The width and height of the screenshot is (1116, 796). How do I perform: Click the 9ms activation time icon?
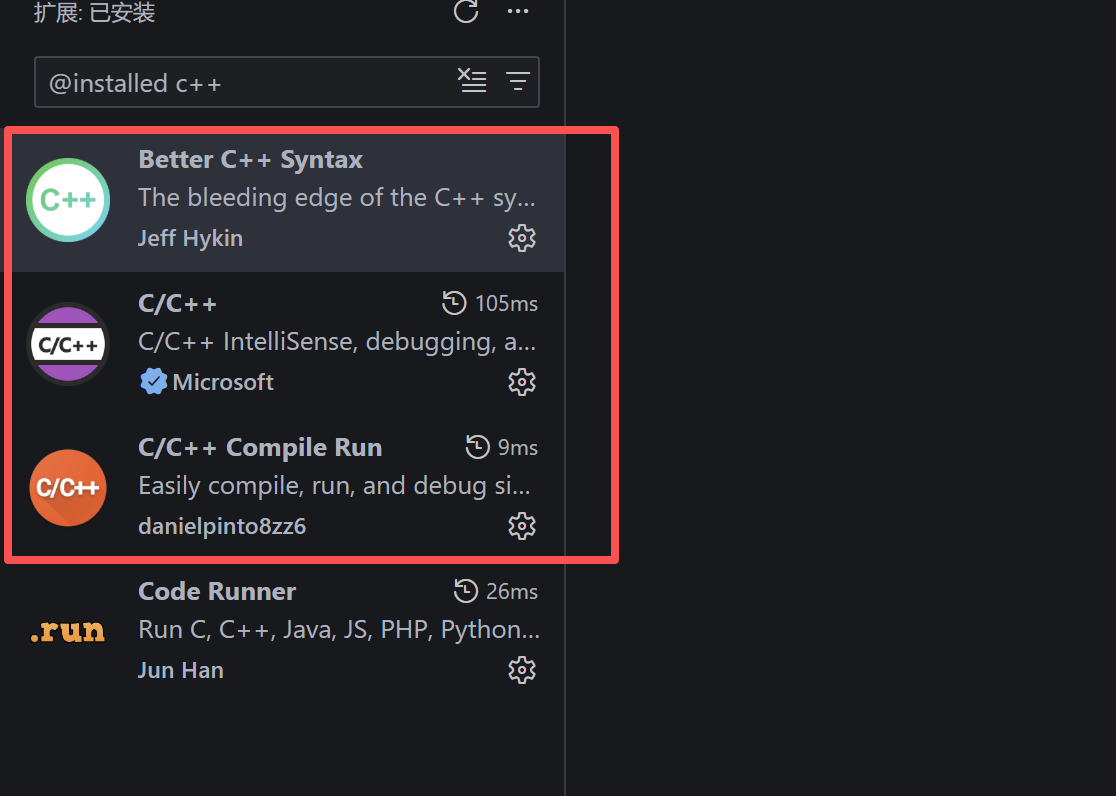coord(478,447)
